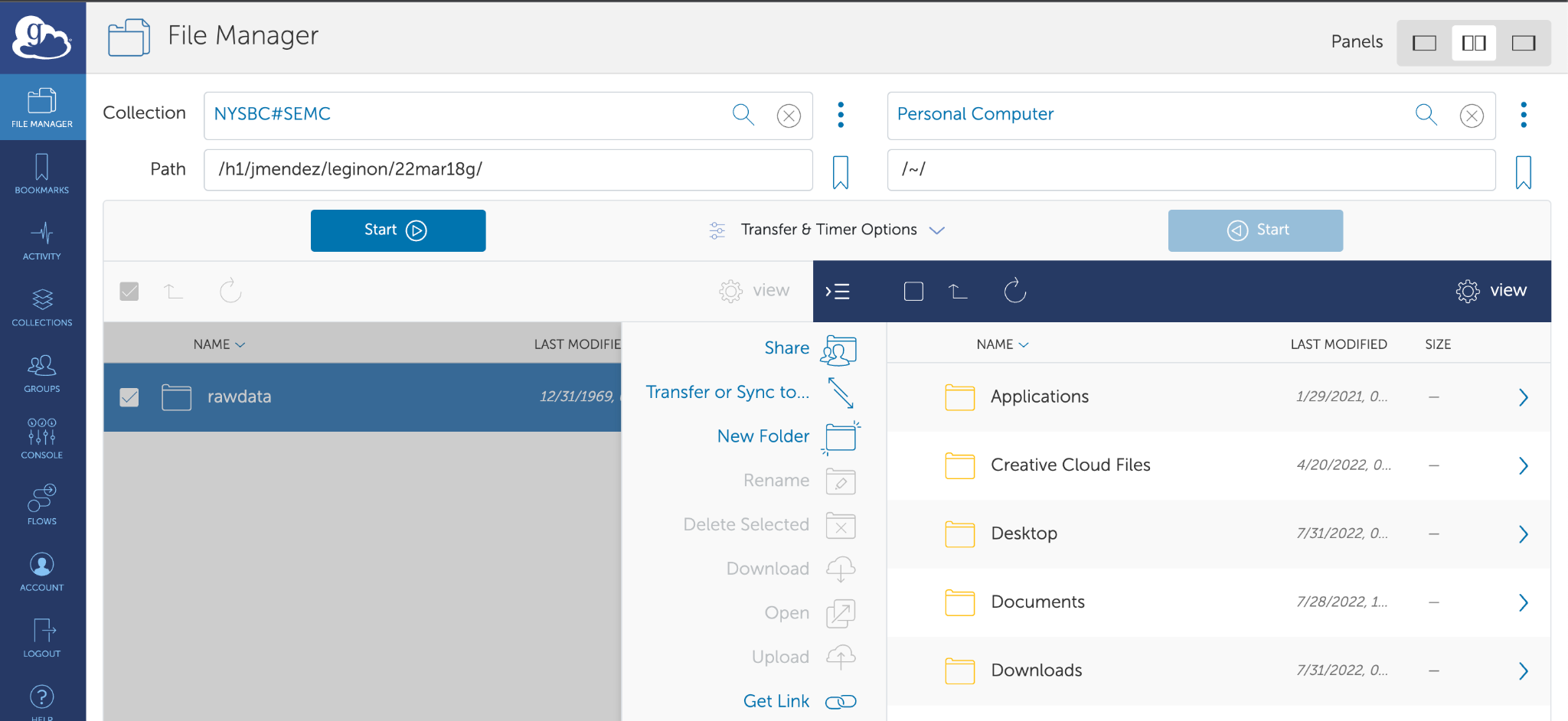This screenshot has width=1568, height=721.
Task: Sort left panel by NAME
Action: click(219, 344)
